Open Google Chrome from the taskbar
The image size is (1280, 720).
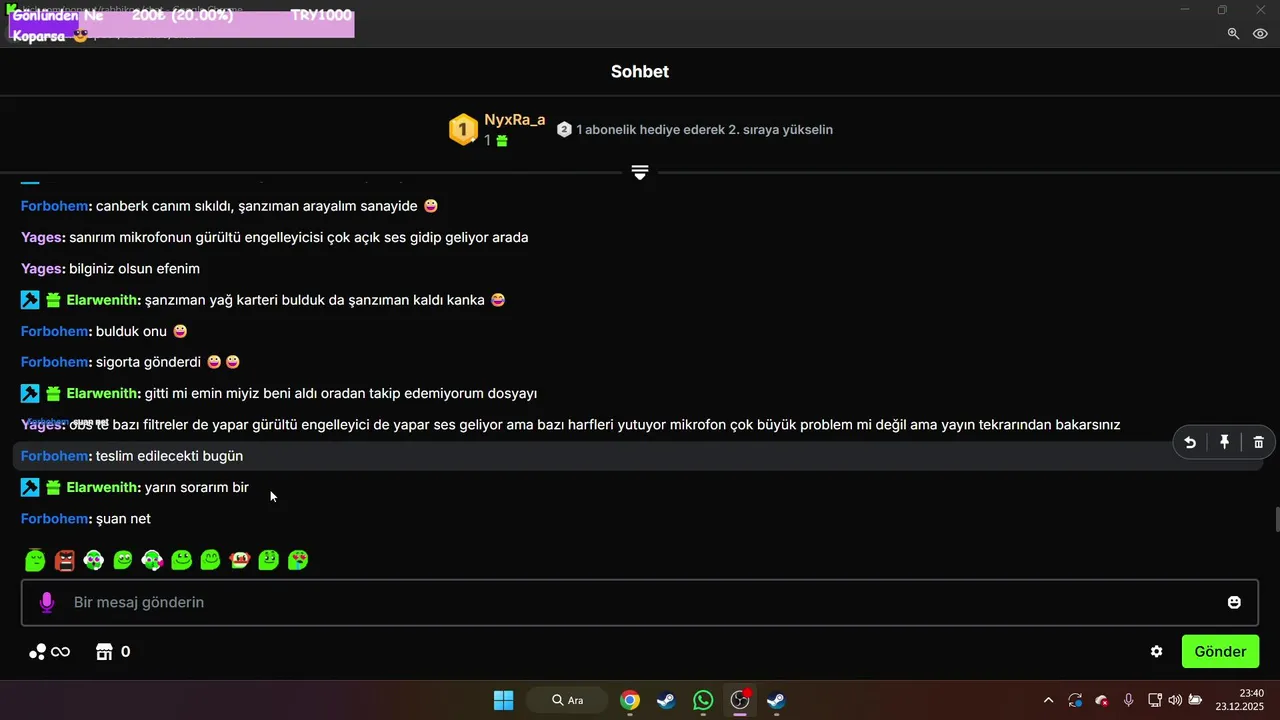click(x=629, y=700)
